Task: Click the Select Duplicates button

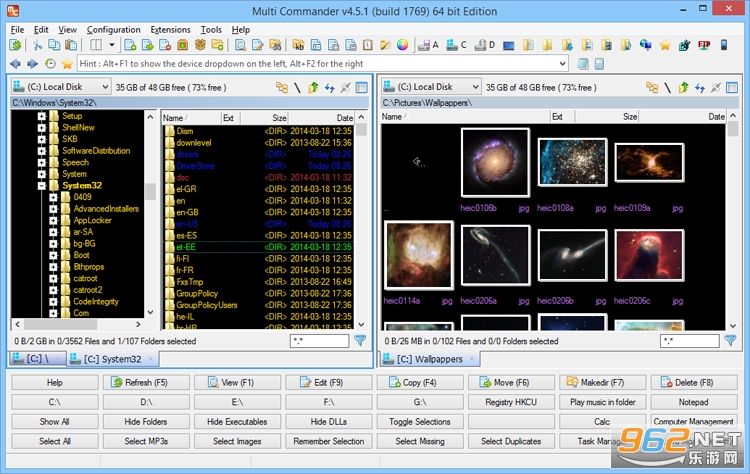Action: pos(511,441)
